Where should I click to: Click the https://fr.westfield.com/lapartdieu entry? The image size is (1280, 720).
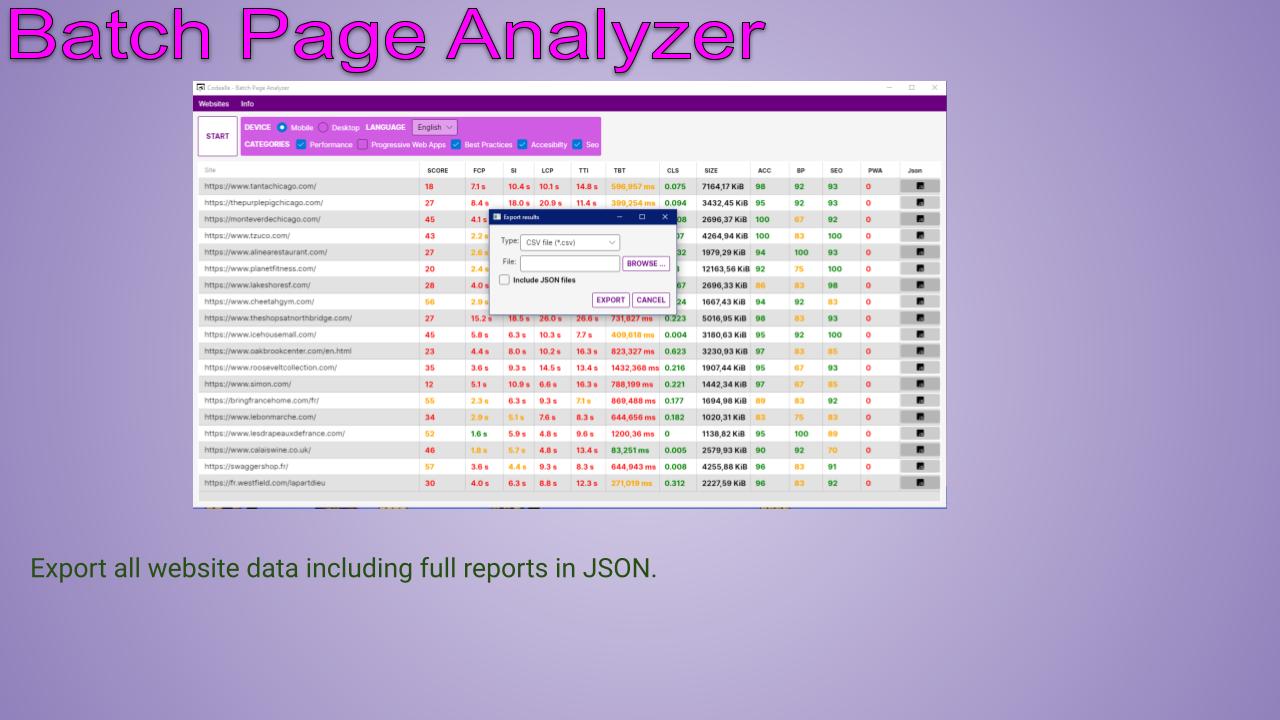click(x=264, y=483)
